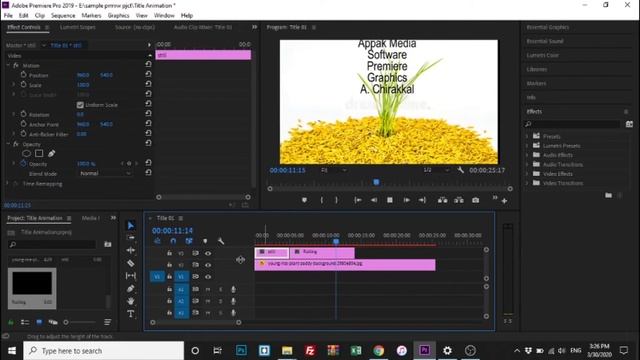Viewport: 640px width, 360px height.
Task: Toggle animation stopwatch for Rotation
Action: pos(23,114)
